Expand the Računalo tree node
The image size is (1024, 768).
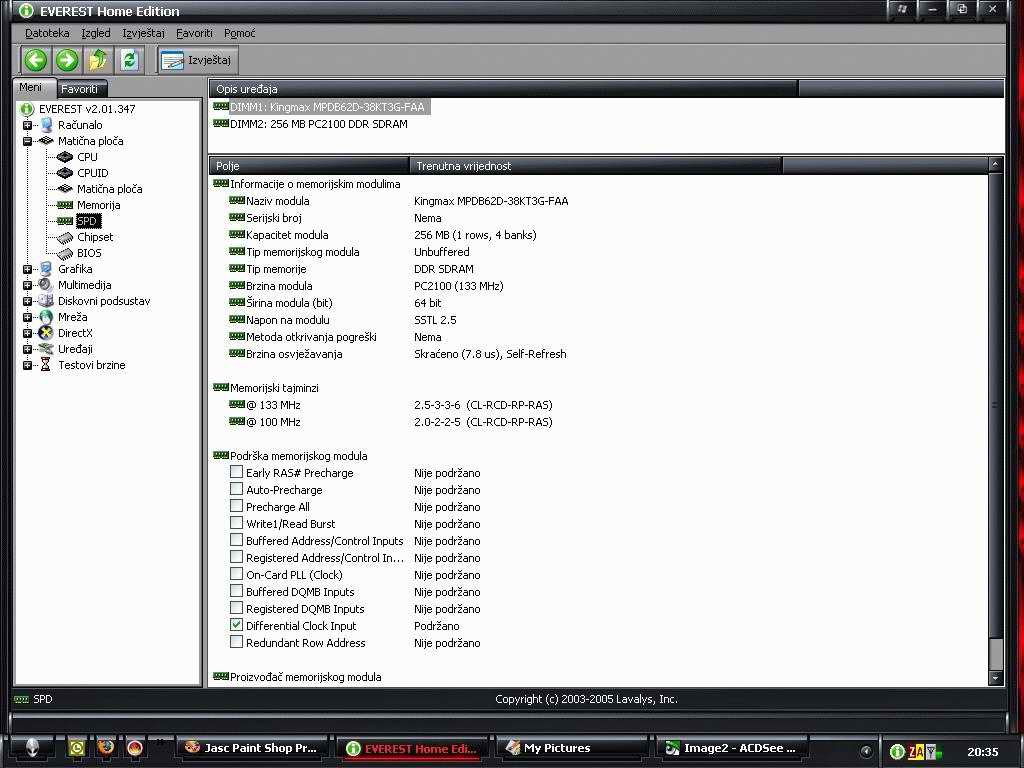27,125
